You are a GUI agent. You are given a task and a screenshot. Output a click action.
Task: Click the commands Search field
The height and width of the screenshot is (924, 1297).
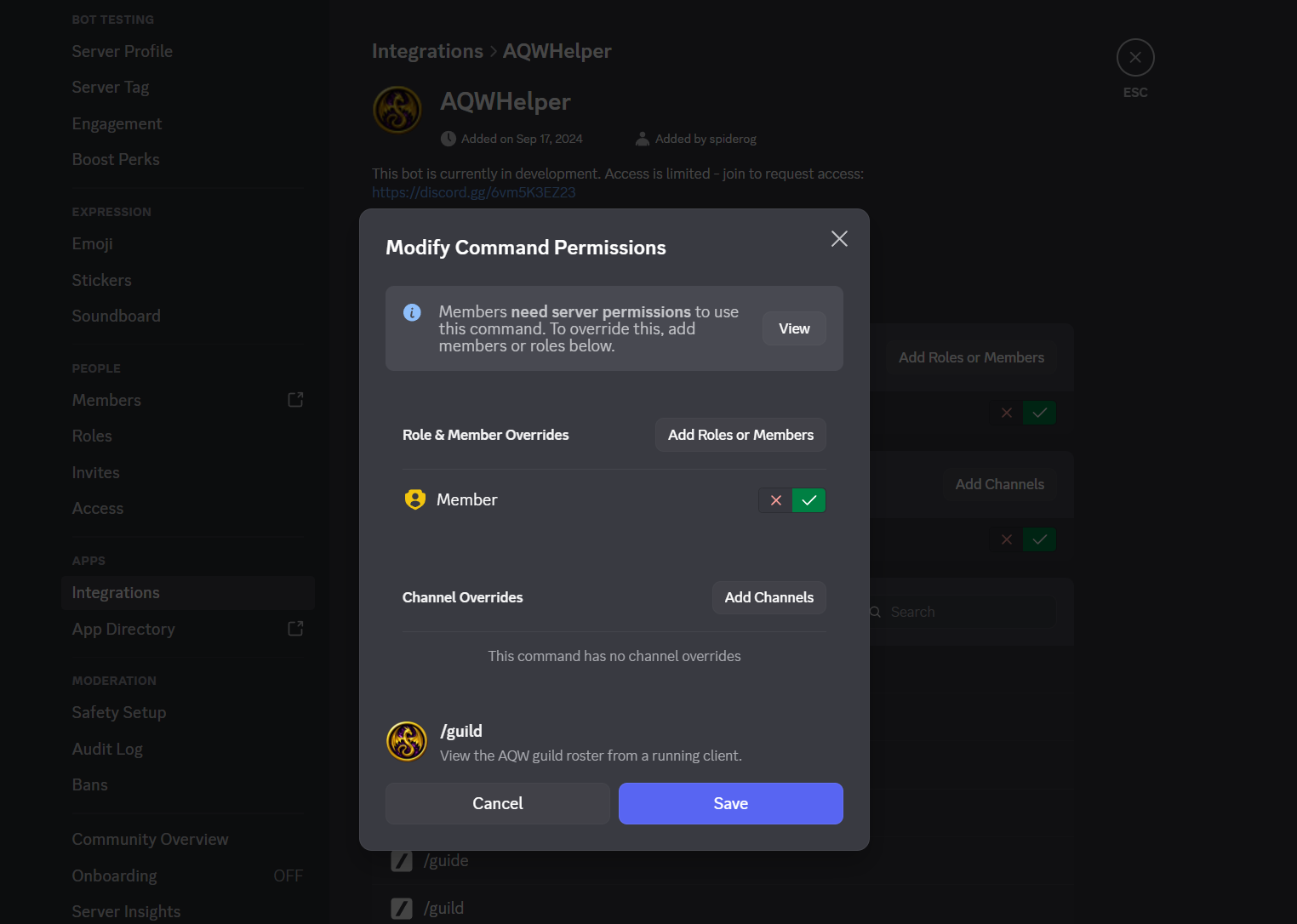962,612
